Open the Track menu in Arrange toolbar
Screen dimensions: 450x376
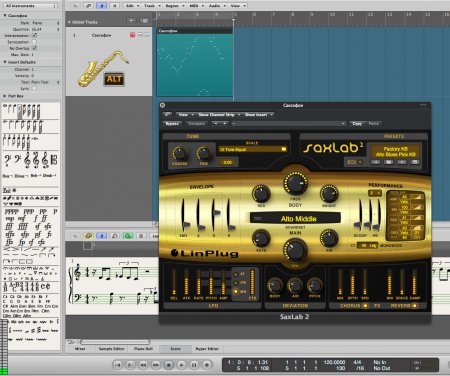click(x=152, y=6)
